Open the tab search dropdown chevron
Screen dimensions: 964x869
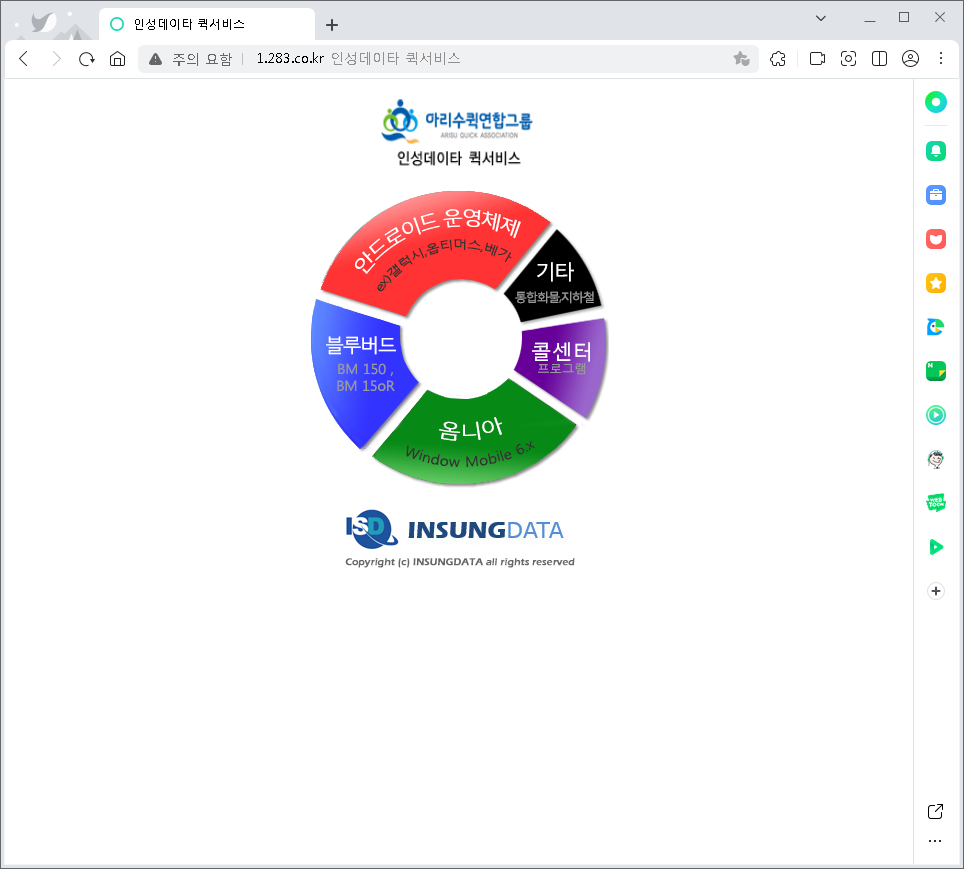(821, 18)
